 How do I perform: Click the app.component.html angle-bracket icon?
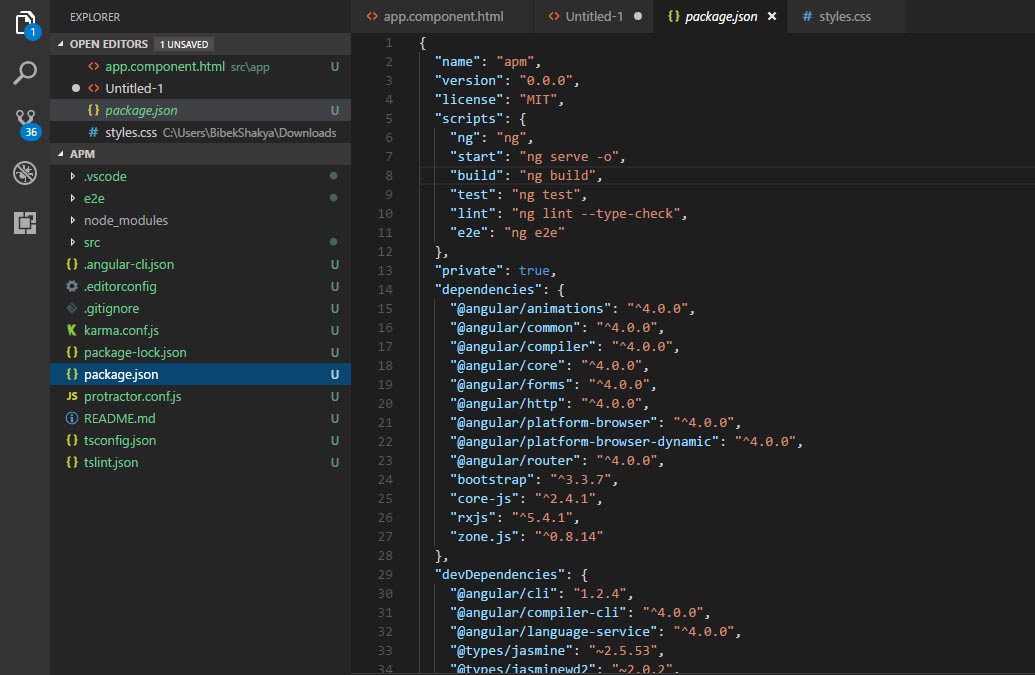click(94, 67)
